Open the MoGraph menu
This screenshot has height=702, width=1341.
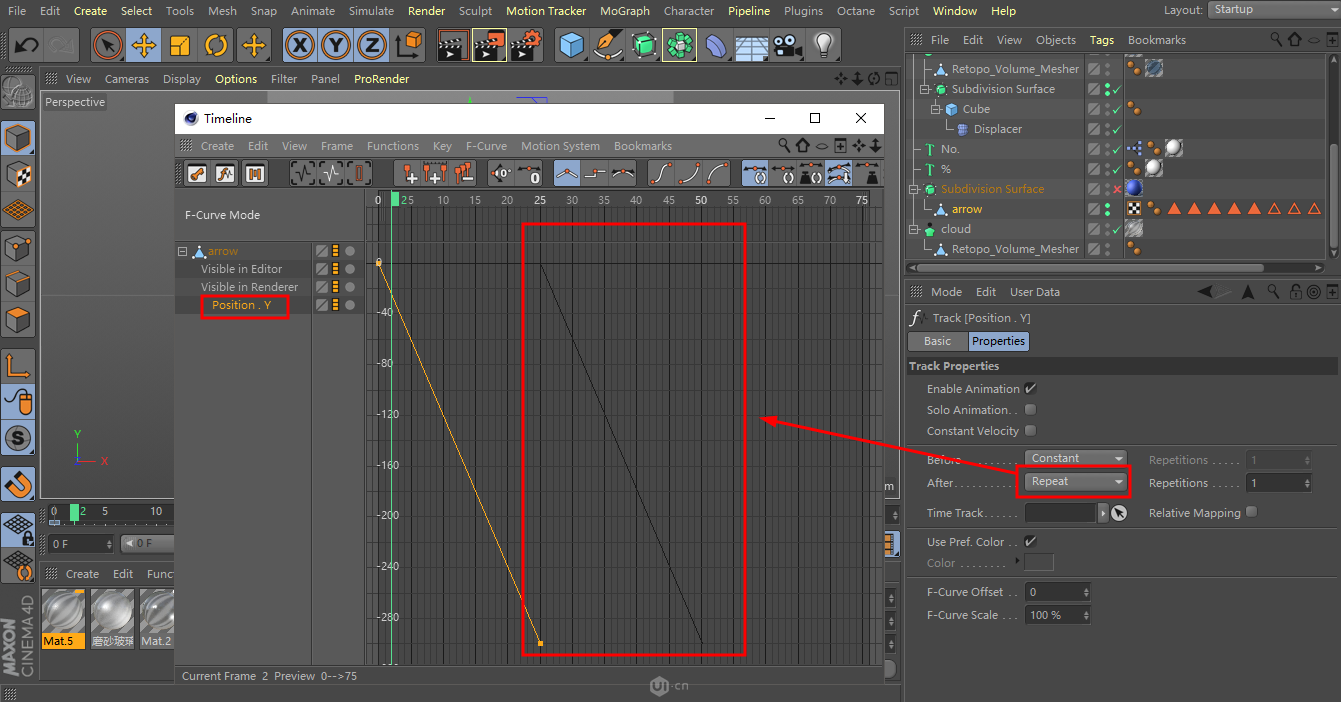click(x=624, y=11)
